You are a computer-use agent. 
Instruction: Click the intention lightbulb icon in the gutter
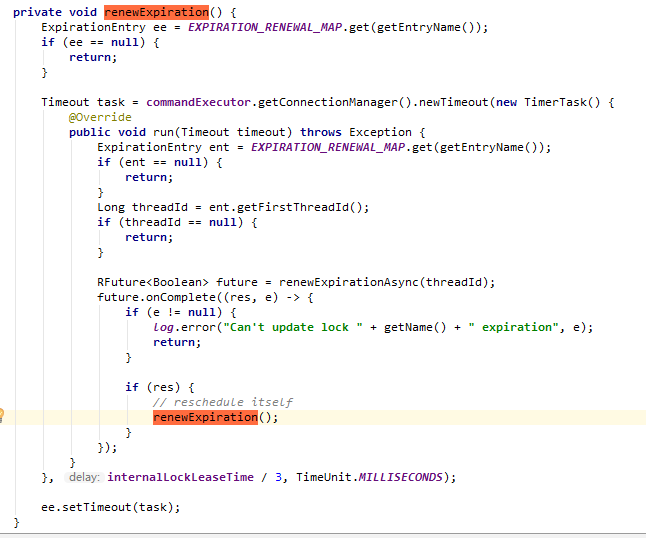[1, 415]
